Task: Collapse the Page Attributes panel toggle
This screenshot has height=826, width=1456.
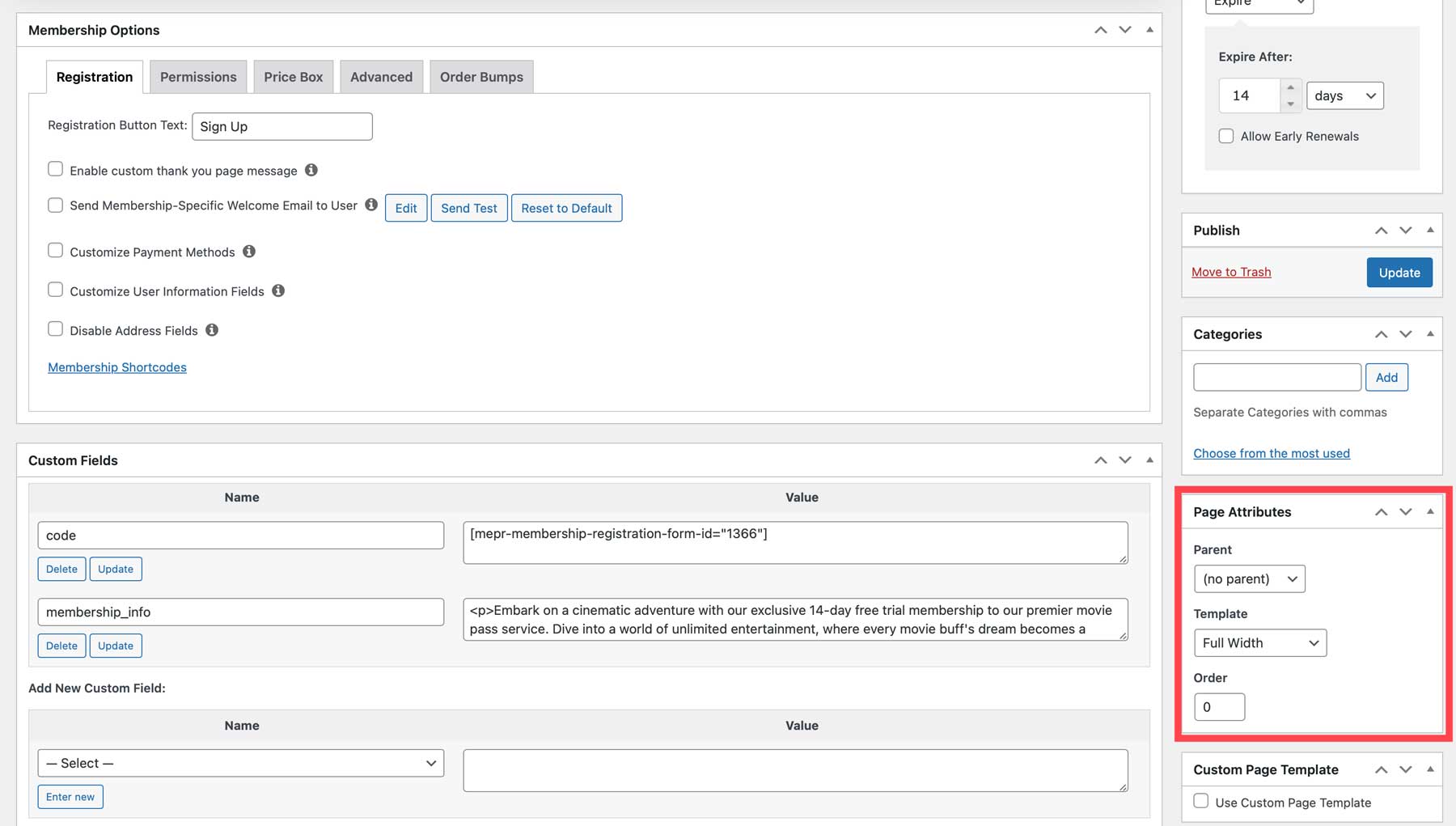Action: [x=1430, y=512]
